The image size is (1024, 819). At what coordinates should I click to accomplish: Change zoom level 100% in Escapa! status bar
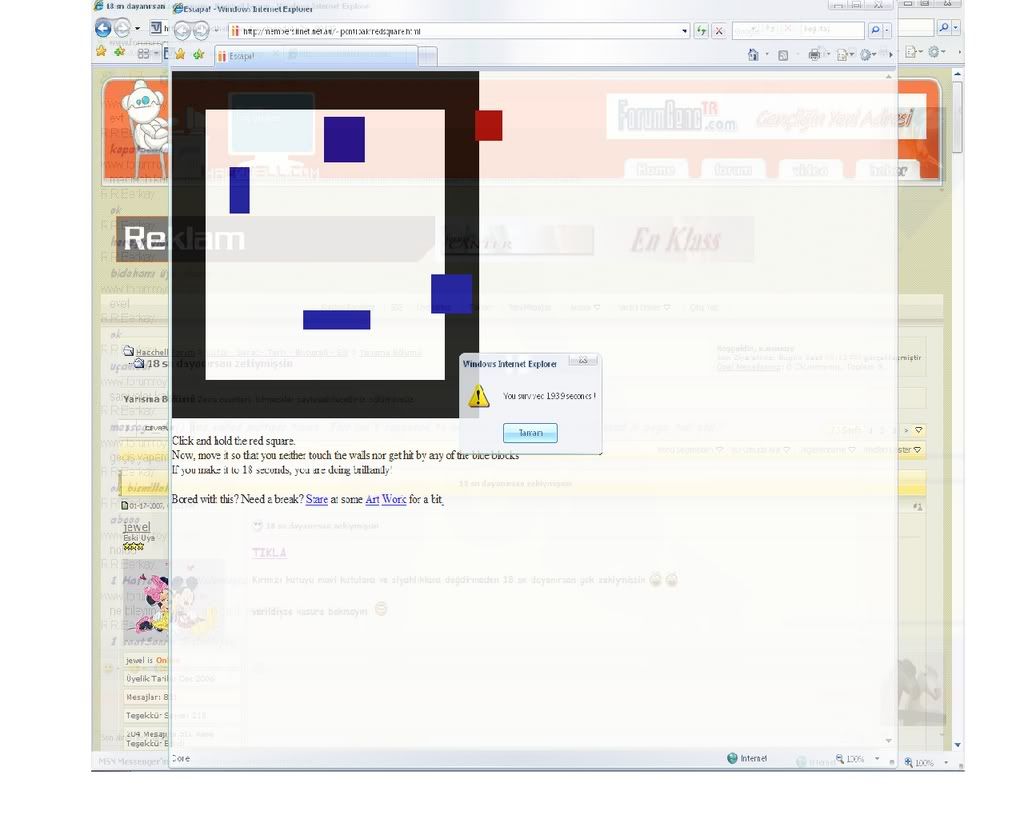click(x=855, y=759)
